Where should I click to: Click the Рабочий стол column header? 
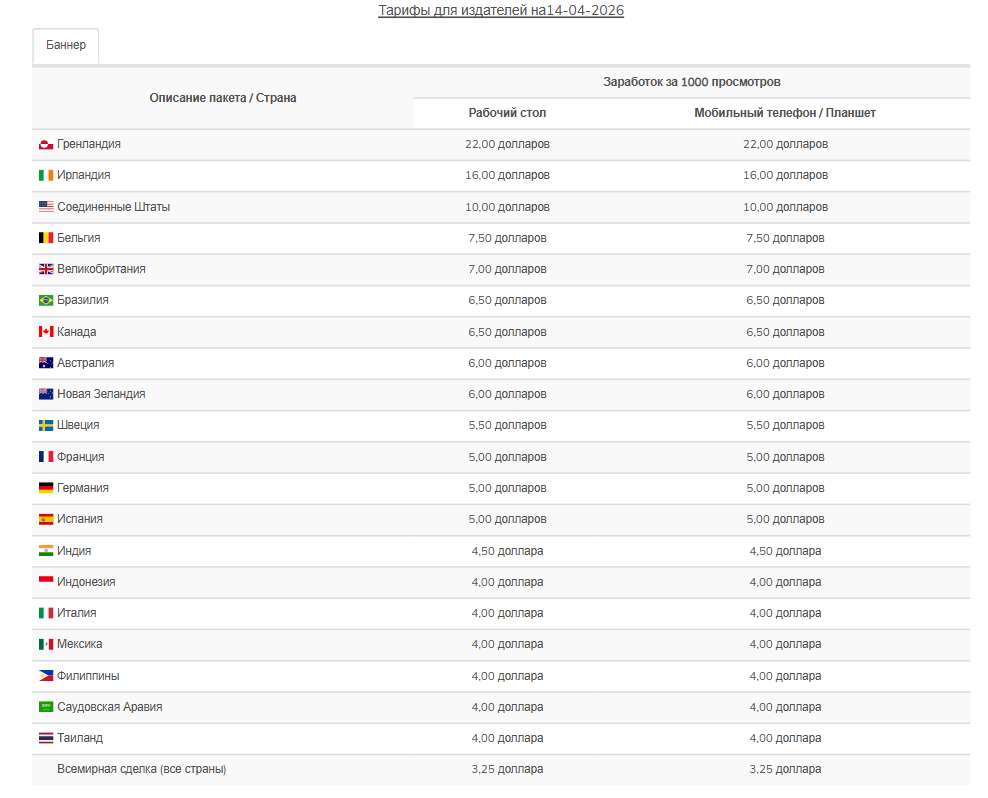507,113
